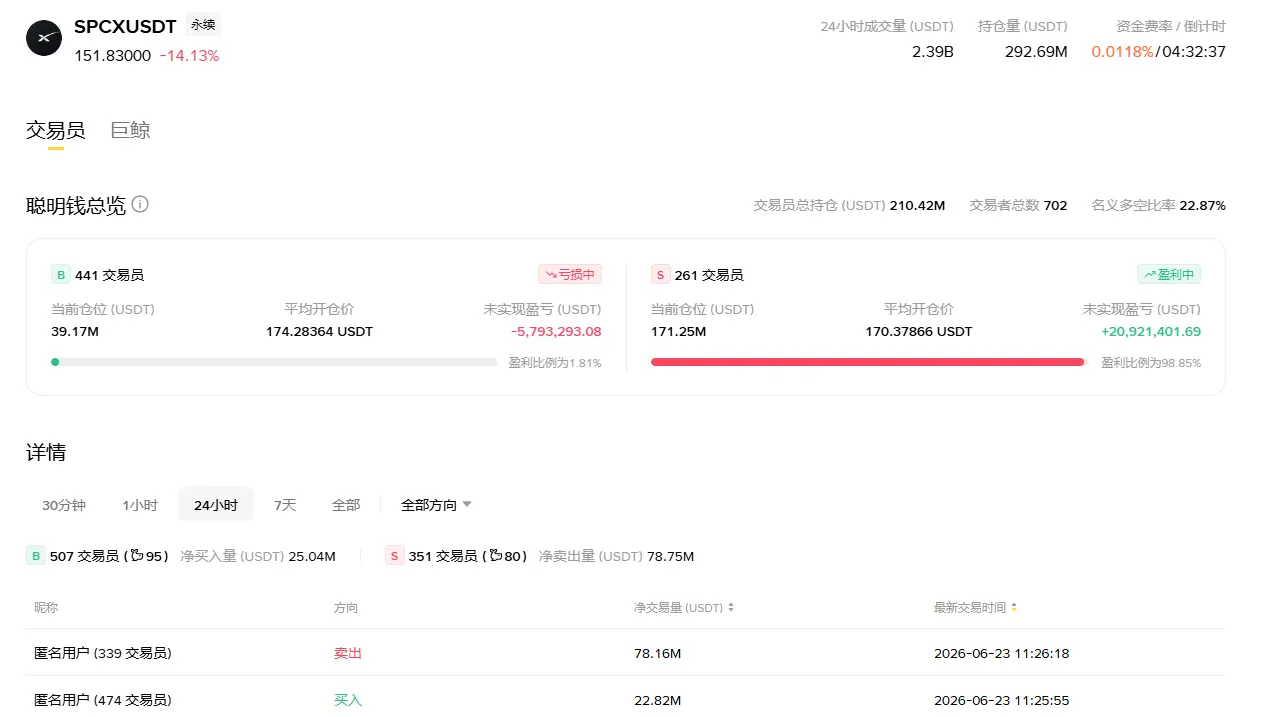Viewport: 1263px width, 717px height.
Task: Click the 1.81% profit ratio label
Action: 555,363
